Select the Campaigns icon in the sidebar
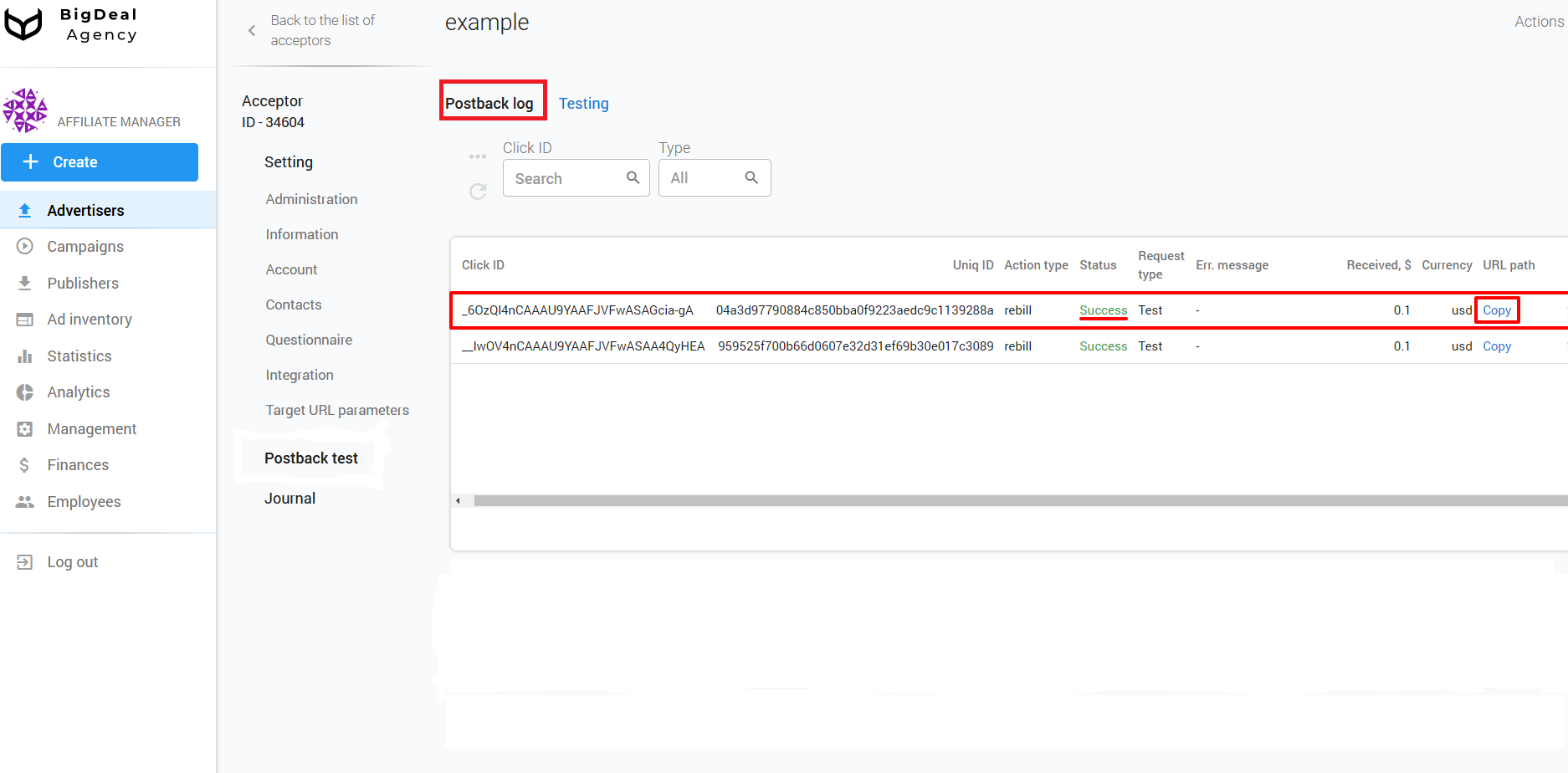The height and width of the screenshot is (773, 1568). tap(24, 246)
